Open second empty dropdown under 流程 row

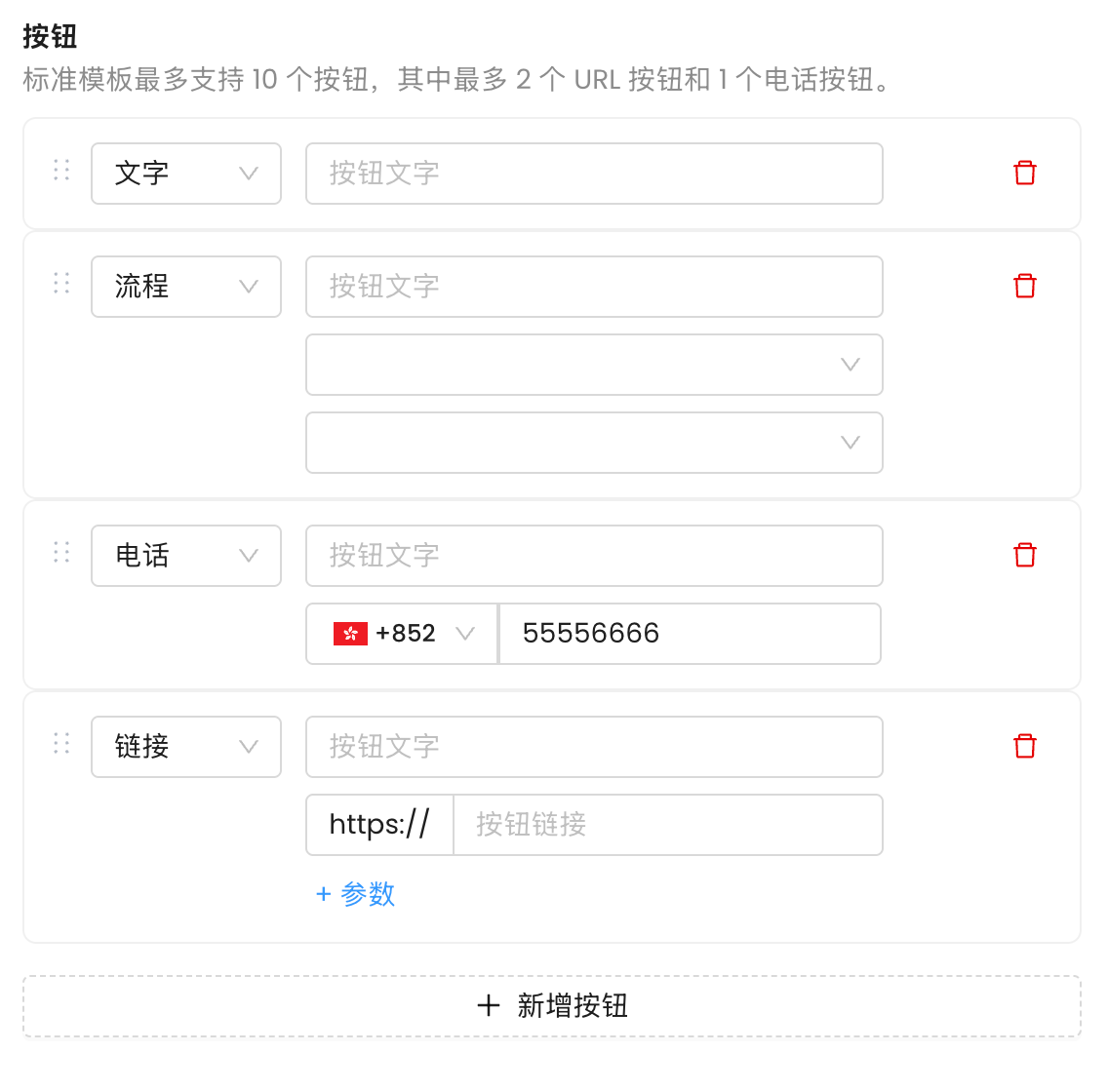coord(594,443)
